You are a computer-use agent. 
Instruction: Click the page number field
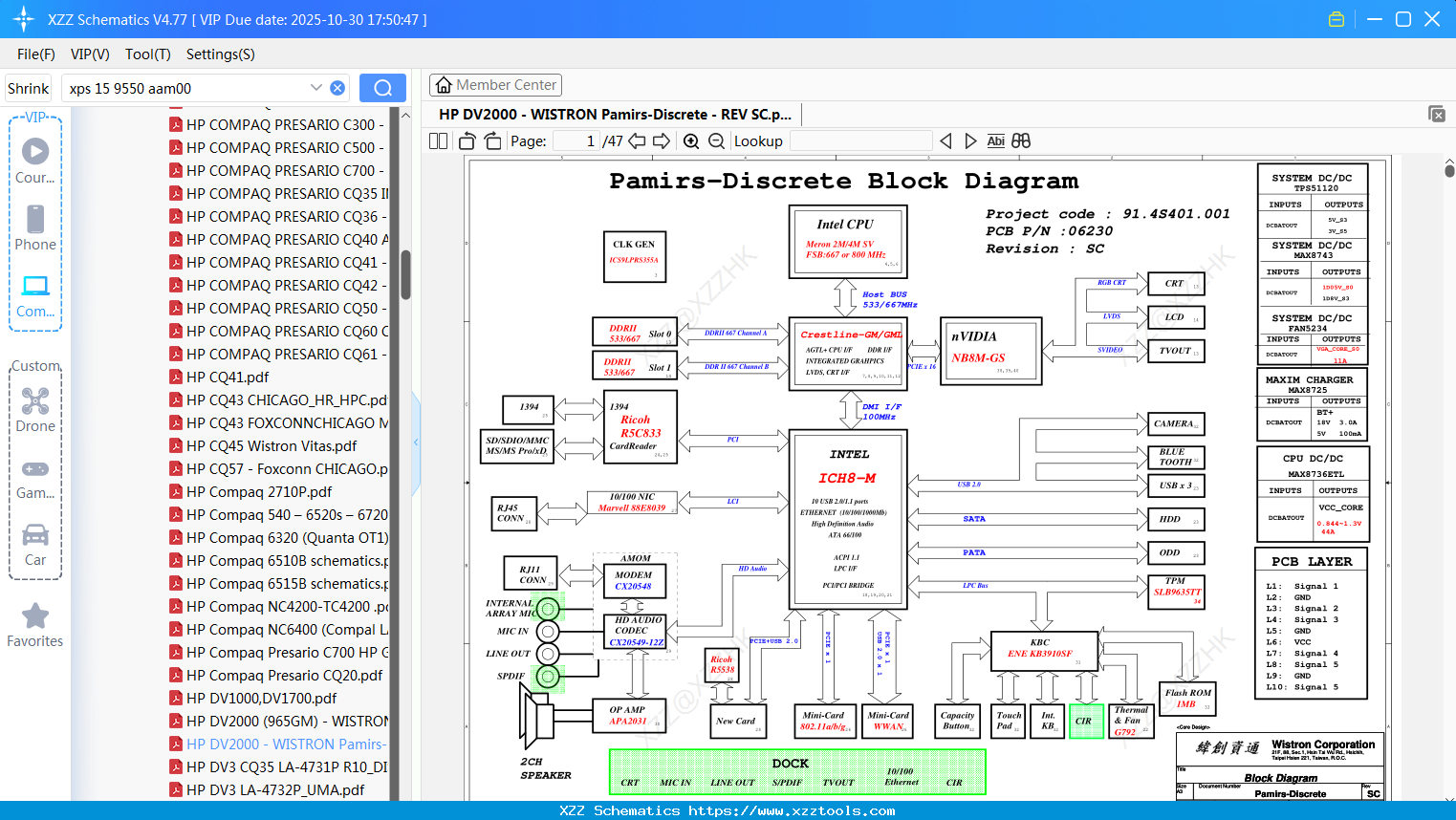click(x=576, y=140)
